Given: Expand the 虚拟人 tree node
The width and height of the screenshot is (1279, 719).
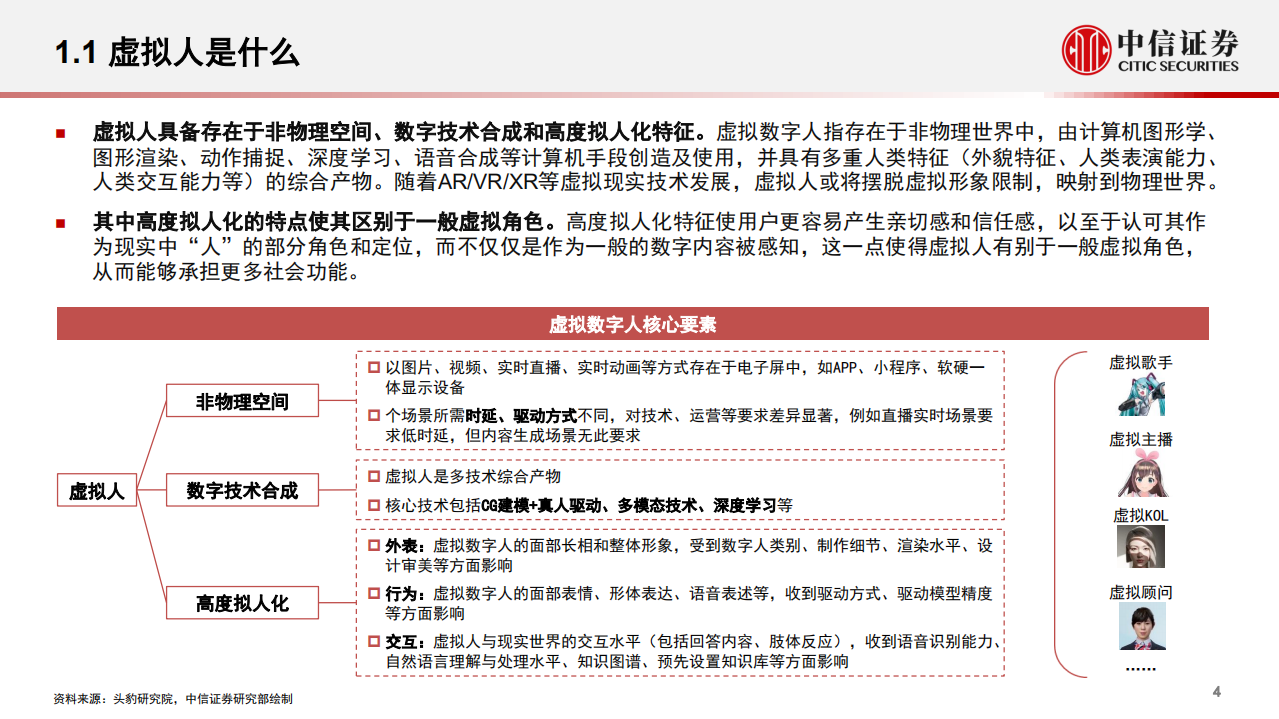Looking at the screenshot, I should point(98,490).
